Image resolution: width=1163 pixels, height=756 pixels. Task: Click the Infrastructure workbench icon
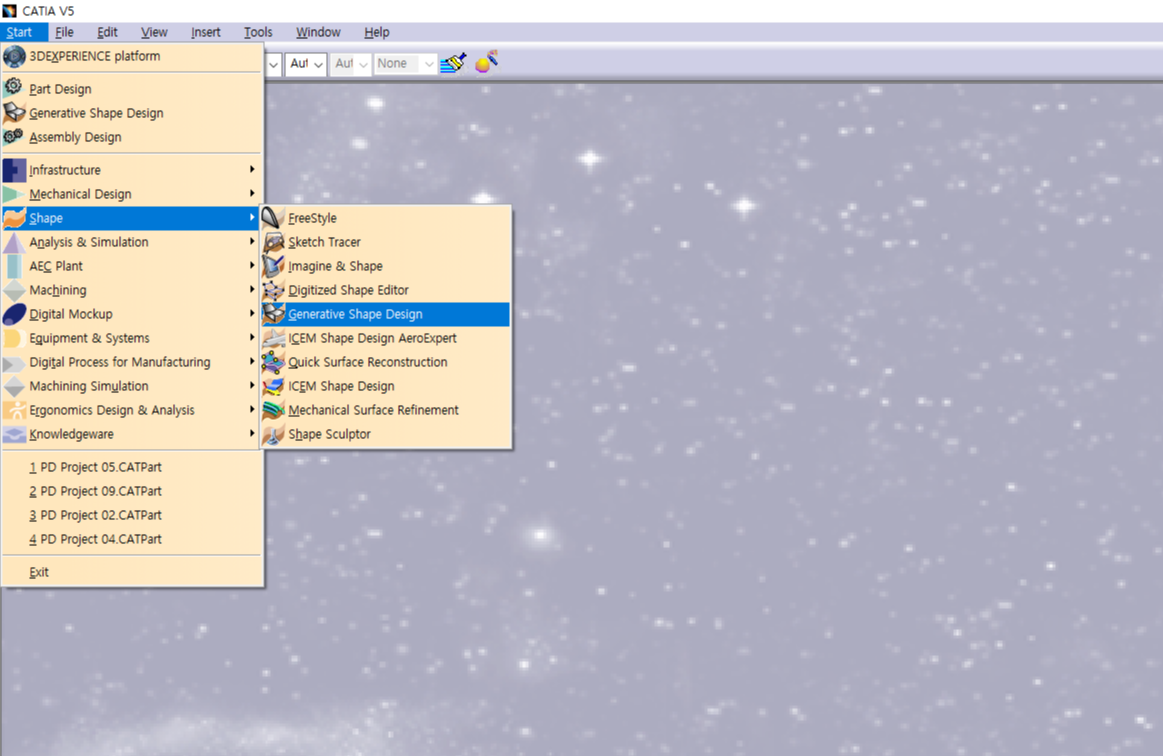14,170
